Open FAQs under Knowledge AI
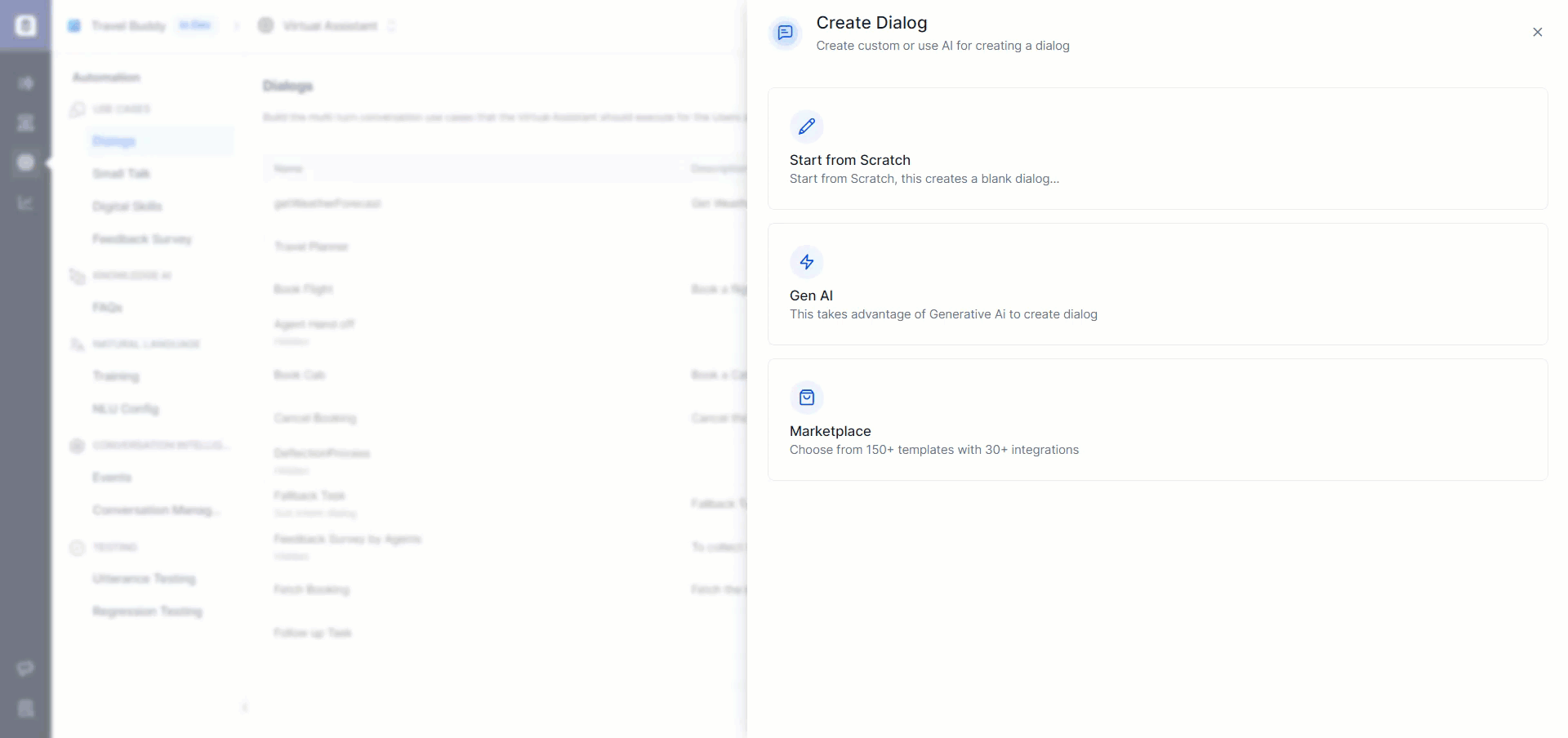Screen dimensions: 1568x738 point(107,308)
